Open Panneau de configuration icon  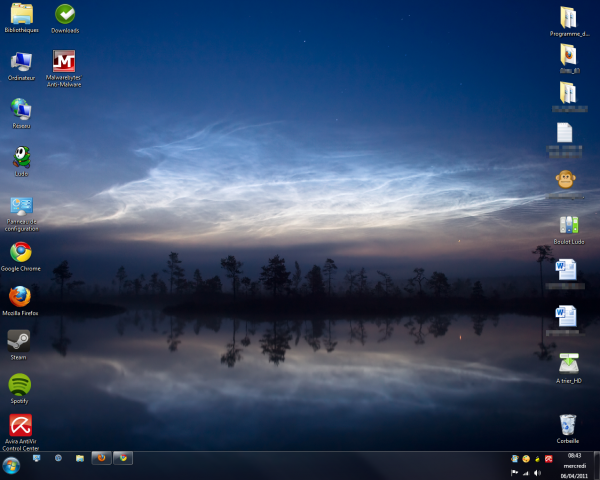pos(20,206)
